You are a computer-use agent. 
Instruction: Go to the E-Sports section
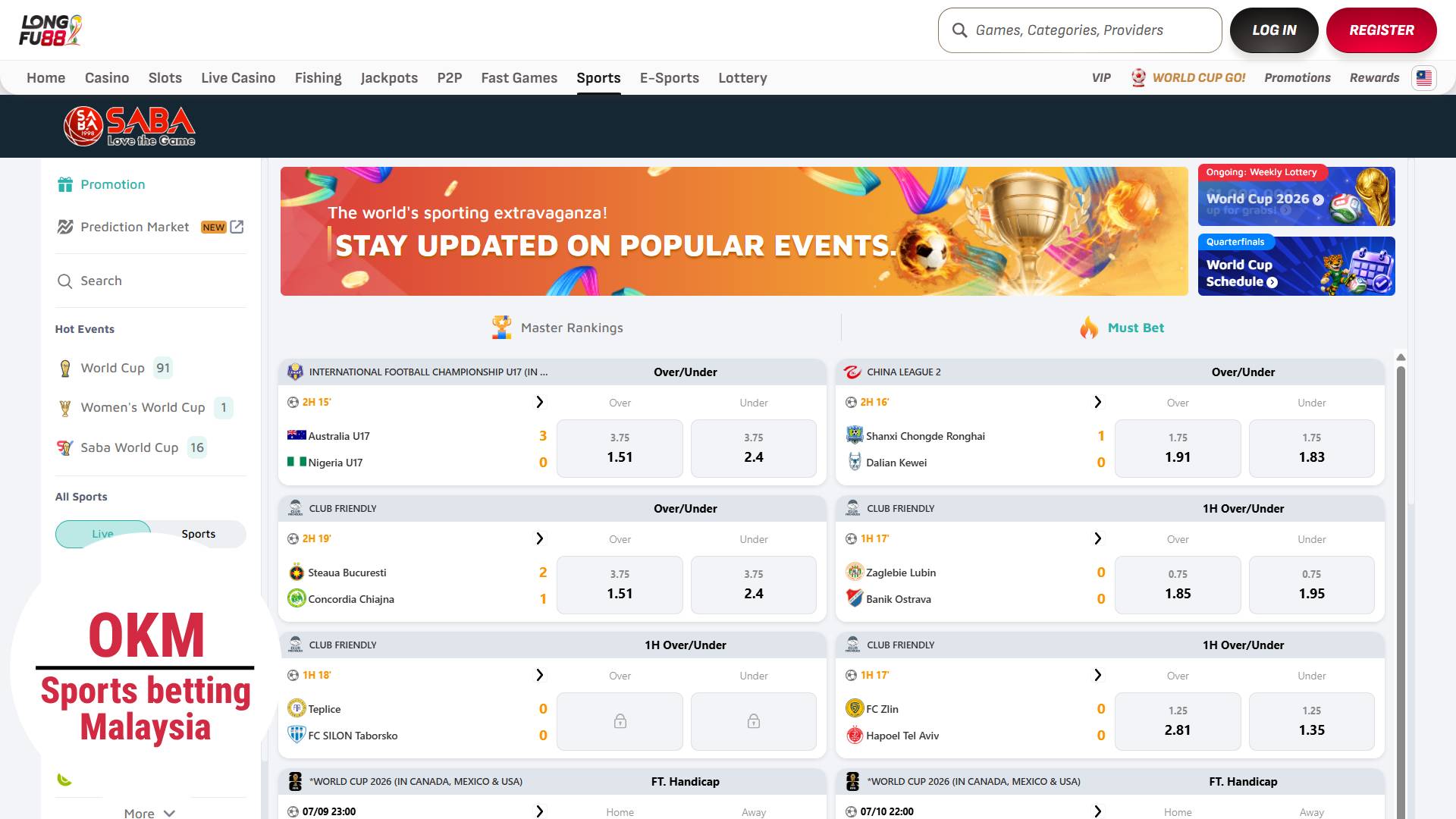point(670,78)
